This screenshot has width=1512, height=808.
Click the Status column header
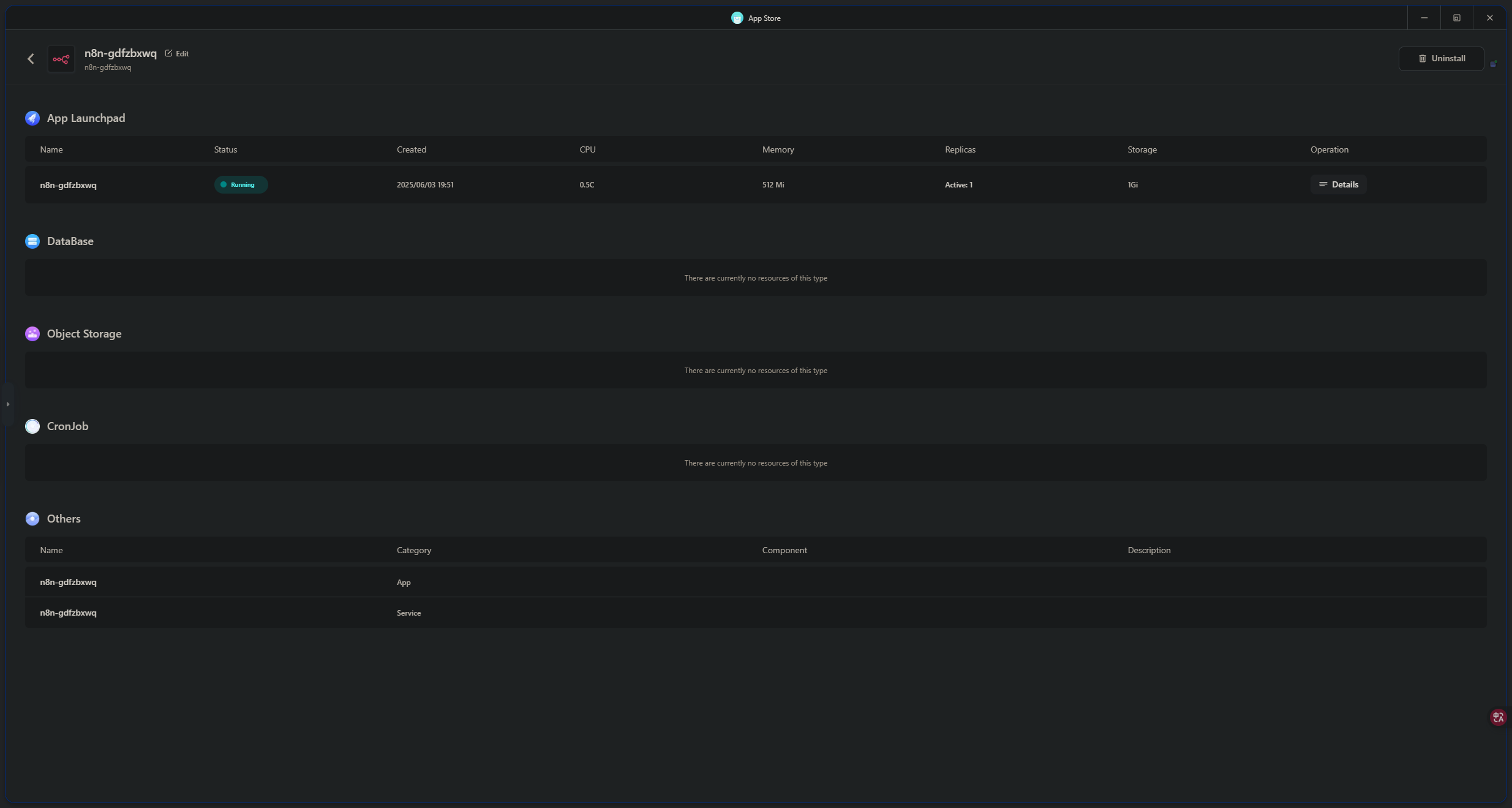pyautogui.click(x=225, y=149)
